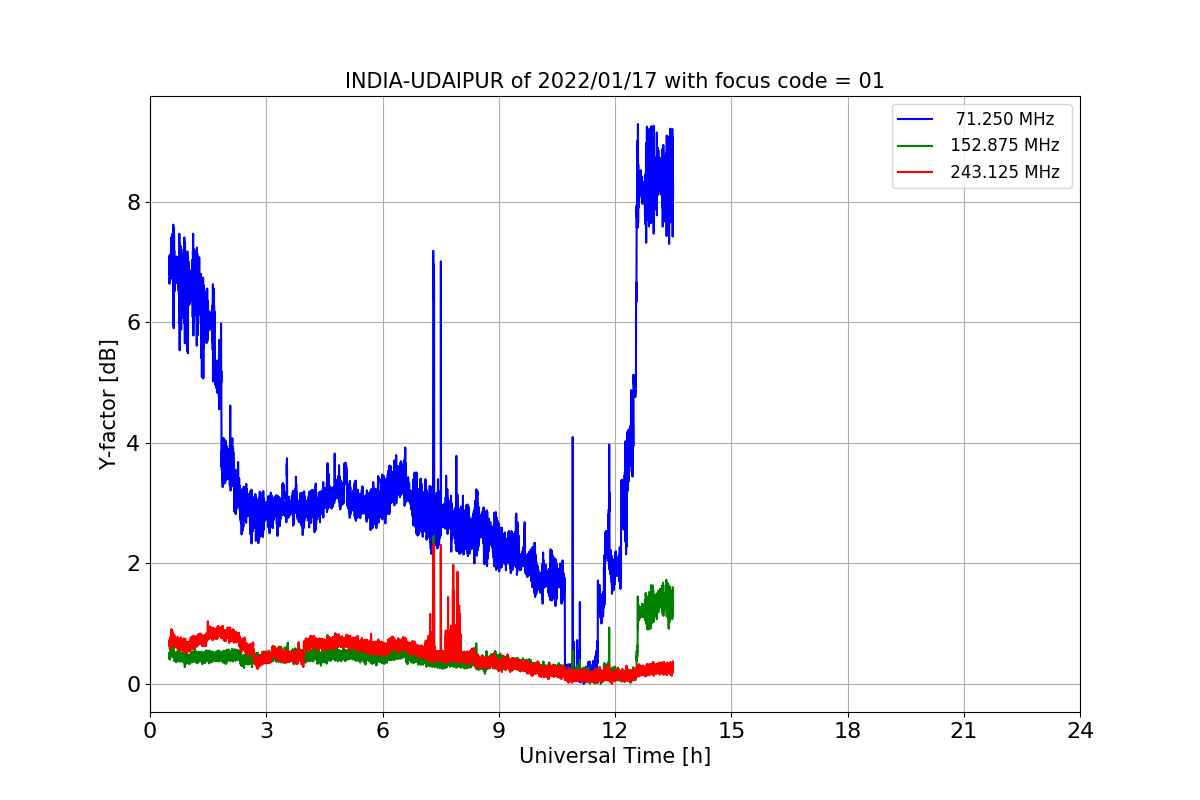Click x-axis tick label 9

pos(499,731)
